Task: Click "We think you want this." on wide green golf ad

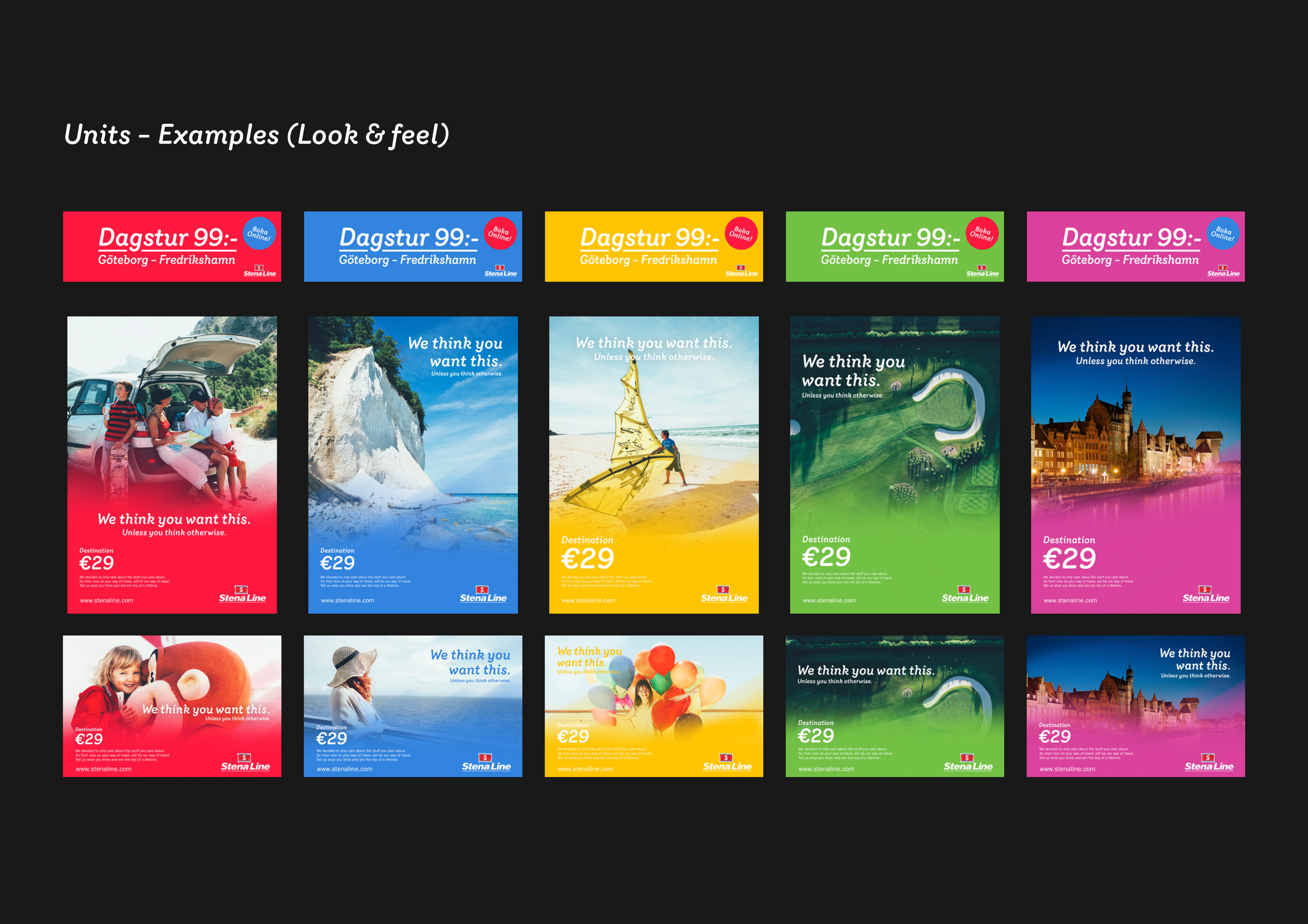Action: 866,671
